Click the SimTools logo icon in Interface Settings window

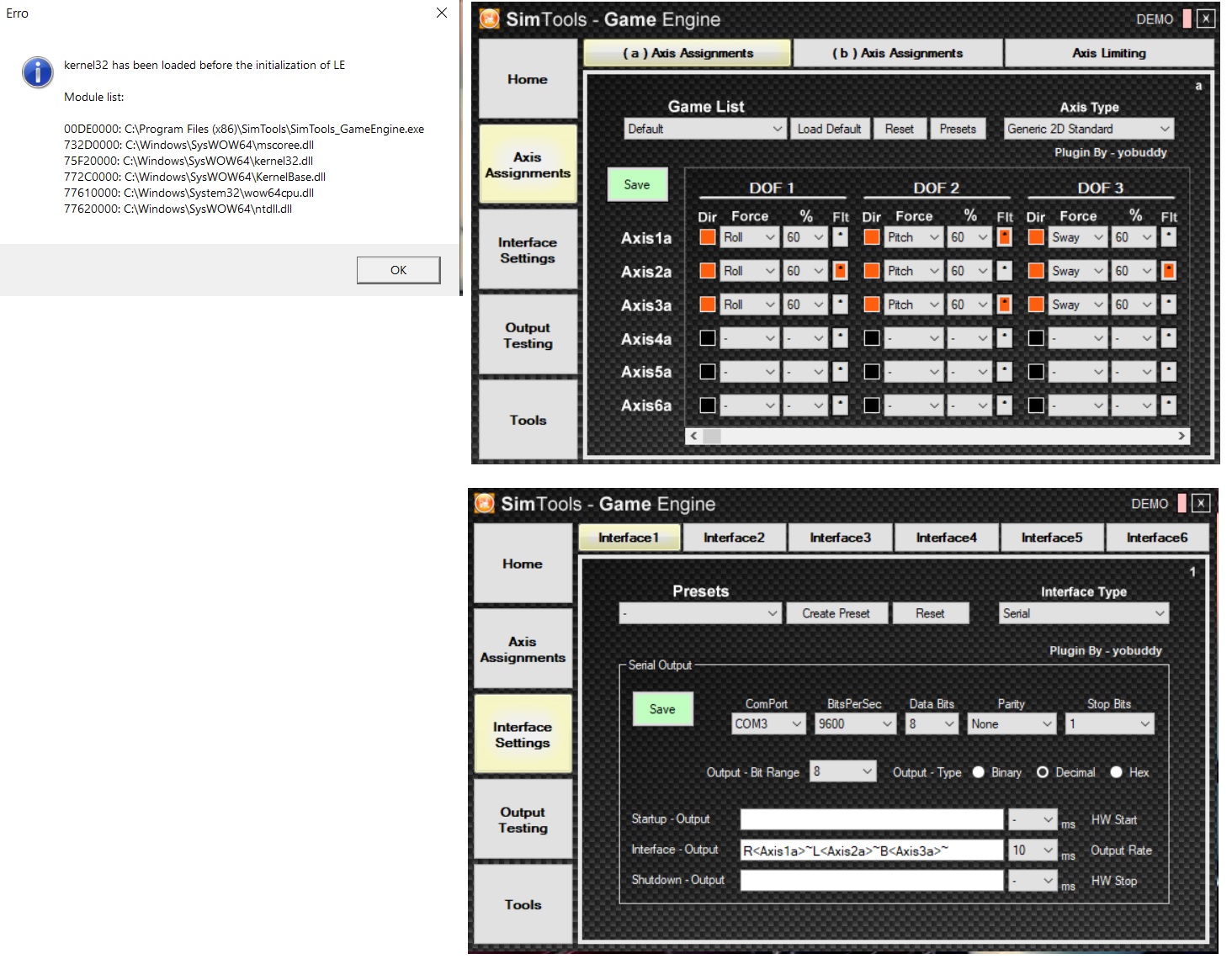[x=484, y=503]
